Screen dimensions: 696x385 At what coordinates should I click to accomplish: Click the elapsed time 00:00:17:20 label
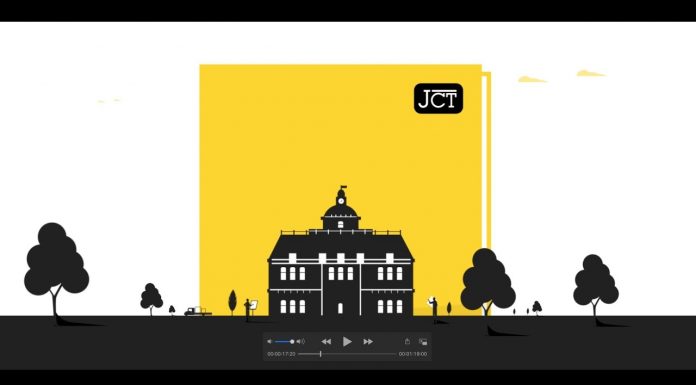281,354
